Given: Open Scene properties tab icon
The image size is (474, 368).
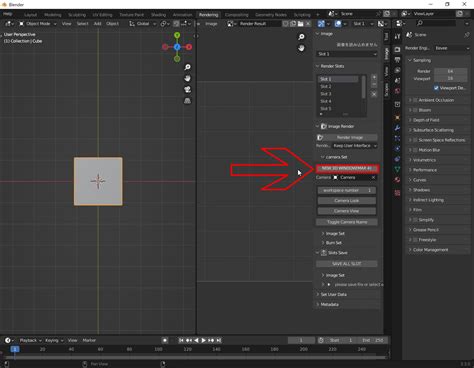Looking at the screenshot, I should (397, 81).
